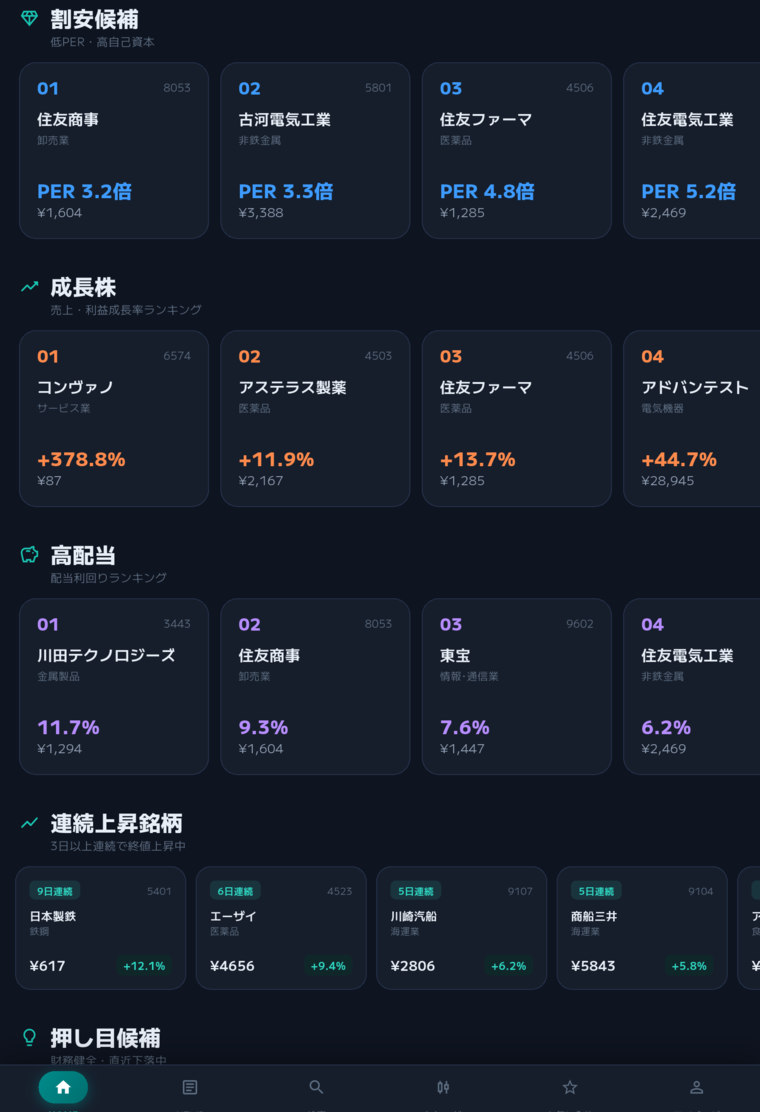Click the +12.1% change chip on 日本製鉄

(x=144, y=966)
